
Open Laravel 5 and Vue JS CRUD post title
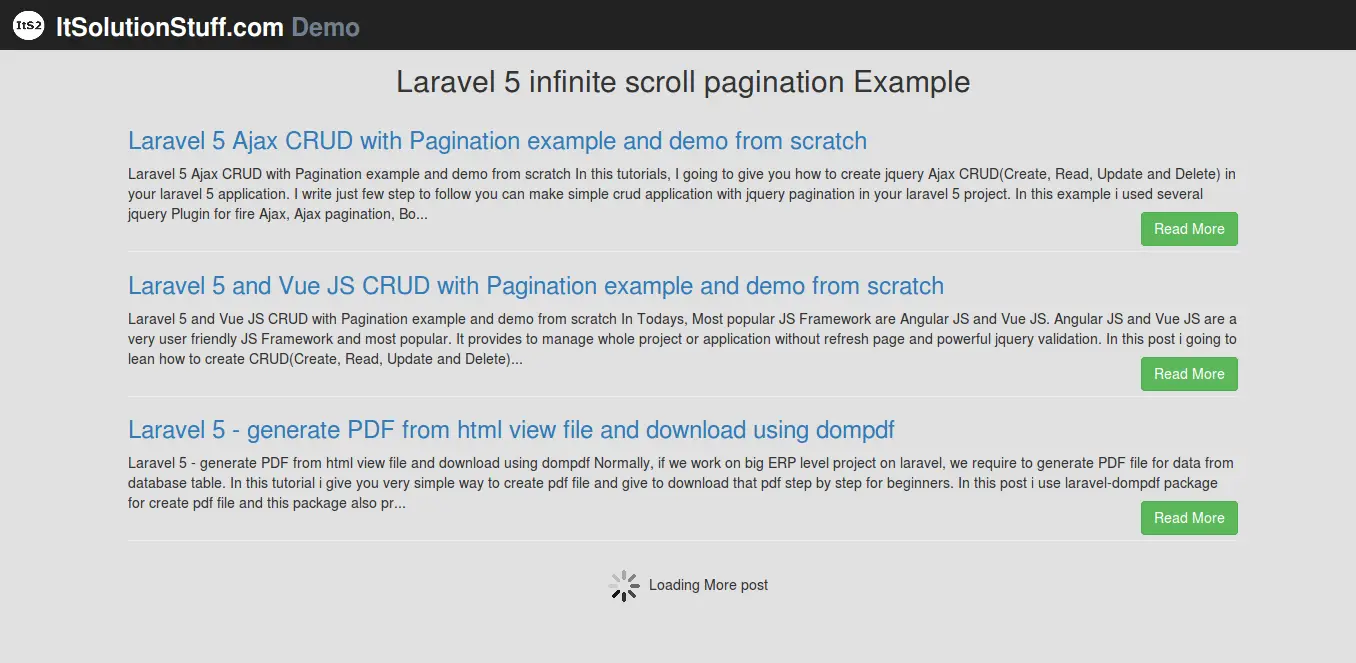click(x=536, y=286)
